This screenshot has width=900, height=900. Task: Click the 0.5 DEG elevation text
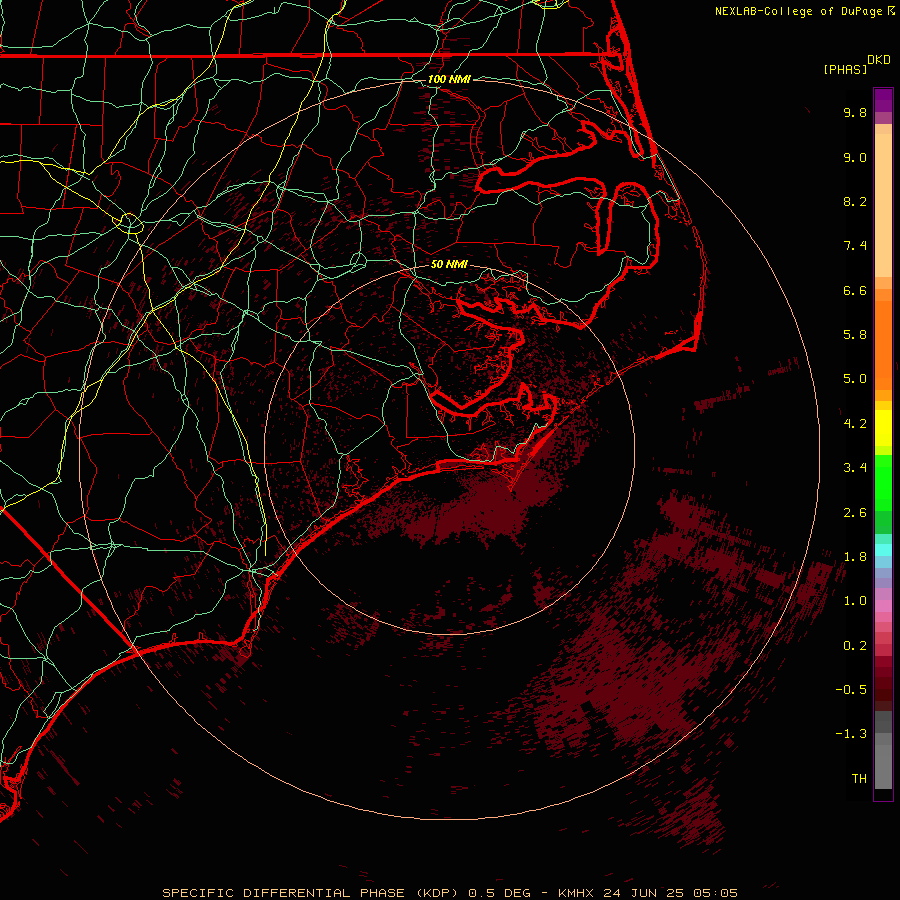(501, 893)
